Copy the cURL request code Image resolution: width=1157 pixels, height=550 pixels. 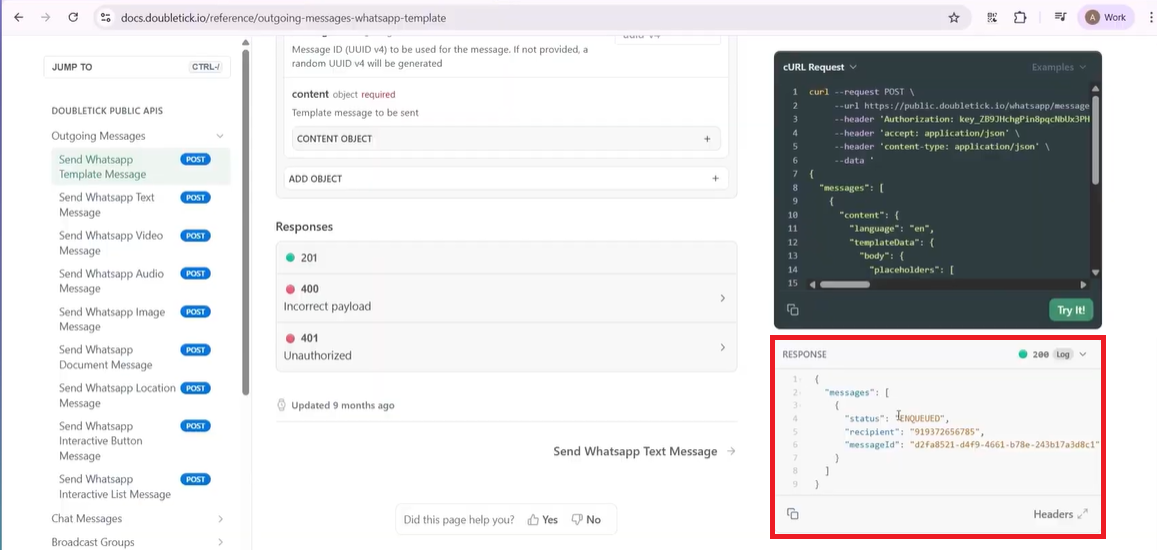(x=792, y=310)
